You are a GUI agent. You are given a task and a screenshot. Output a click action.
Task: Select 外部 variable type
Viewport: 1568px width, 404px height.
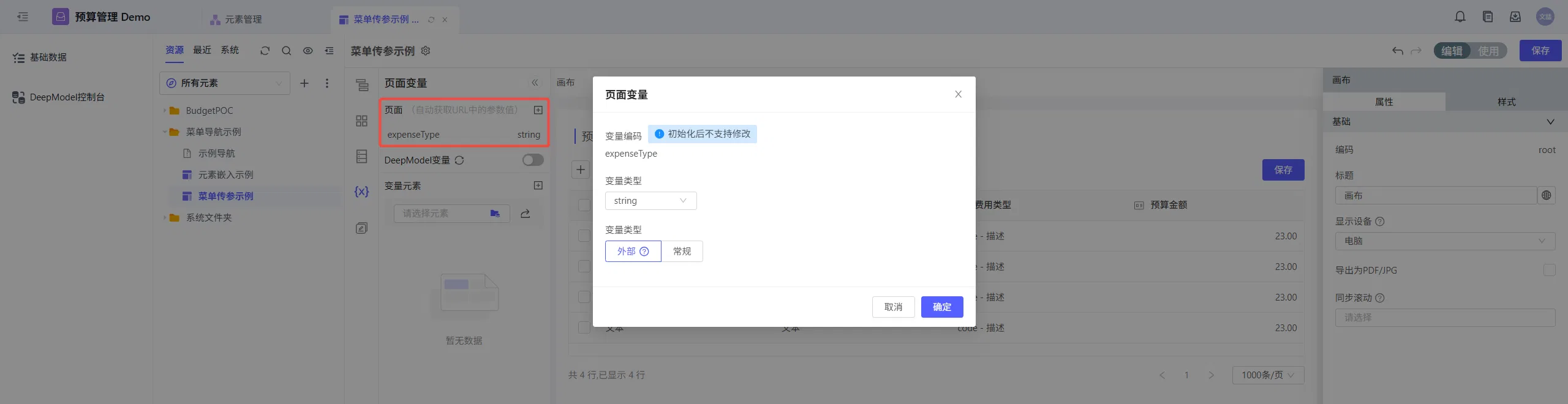pyautogui.click(x=633, y=252)
